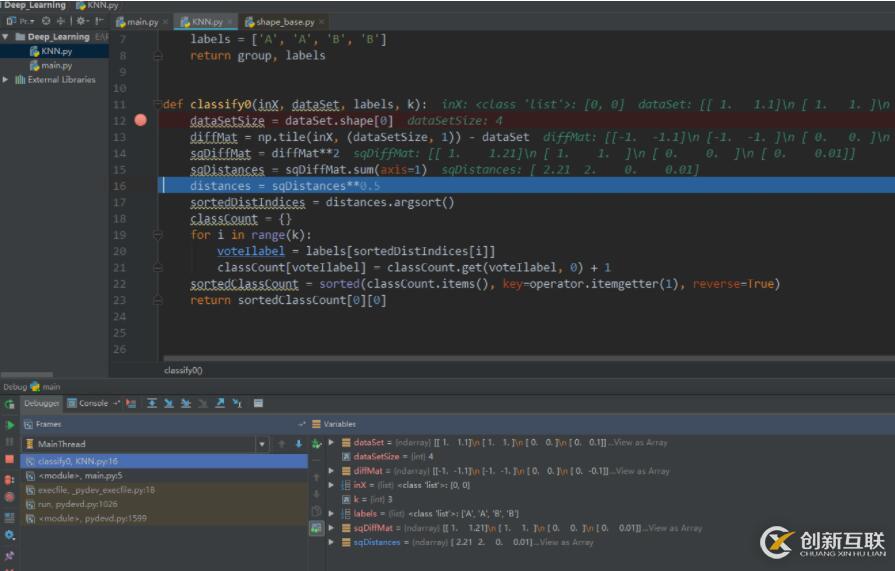The width and height of the screenshot is (895, 571).
Task: Click the Restore Layout icon in the debug sidebar
Action: click(x=10, y=518)
